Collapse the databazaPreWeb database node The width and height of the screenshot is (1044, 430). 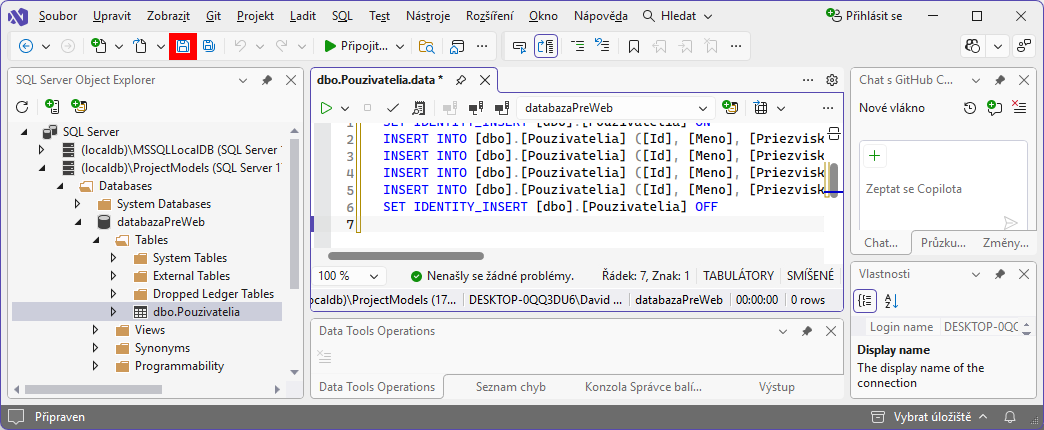(77, 222)
